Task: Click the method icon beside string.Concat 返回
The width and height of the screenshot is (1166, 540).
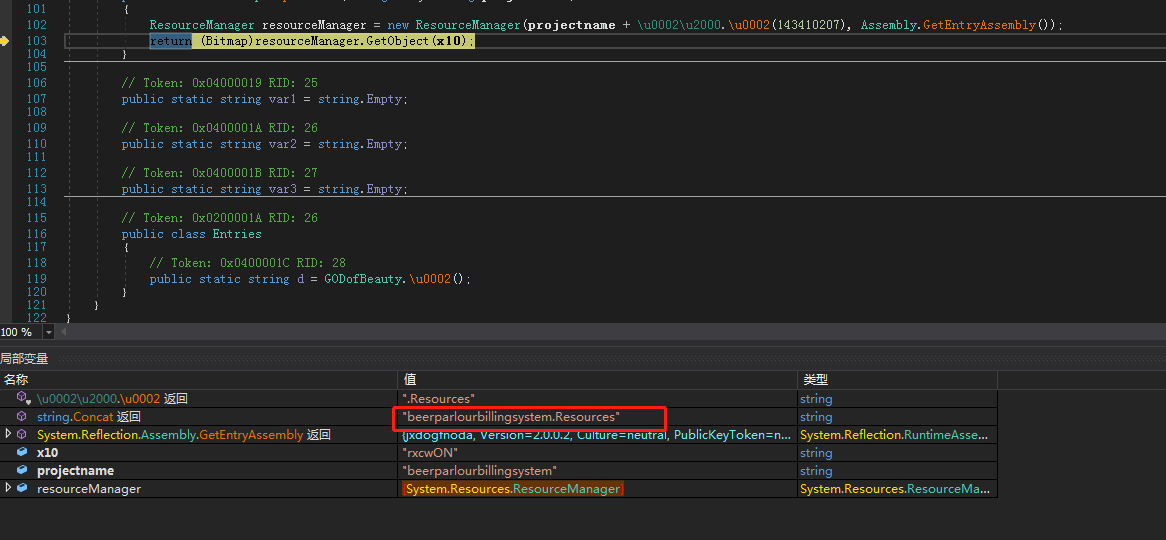Action: 22,417
